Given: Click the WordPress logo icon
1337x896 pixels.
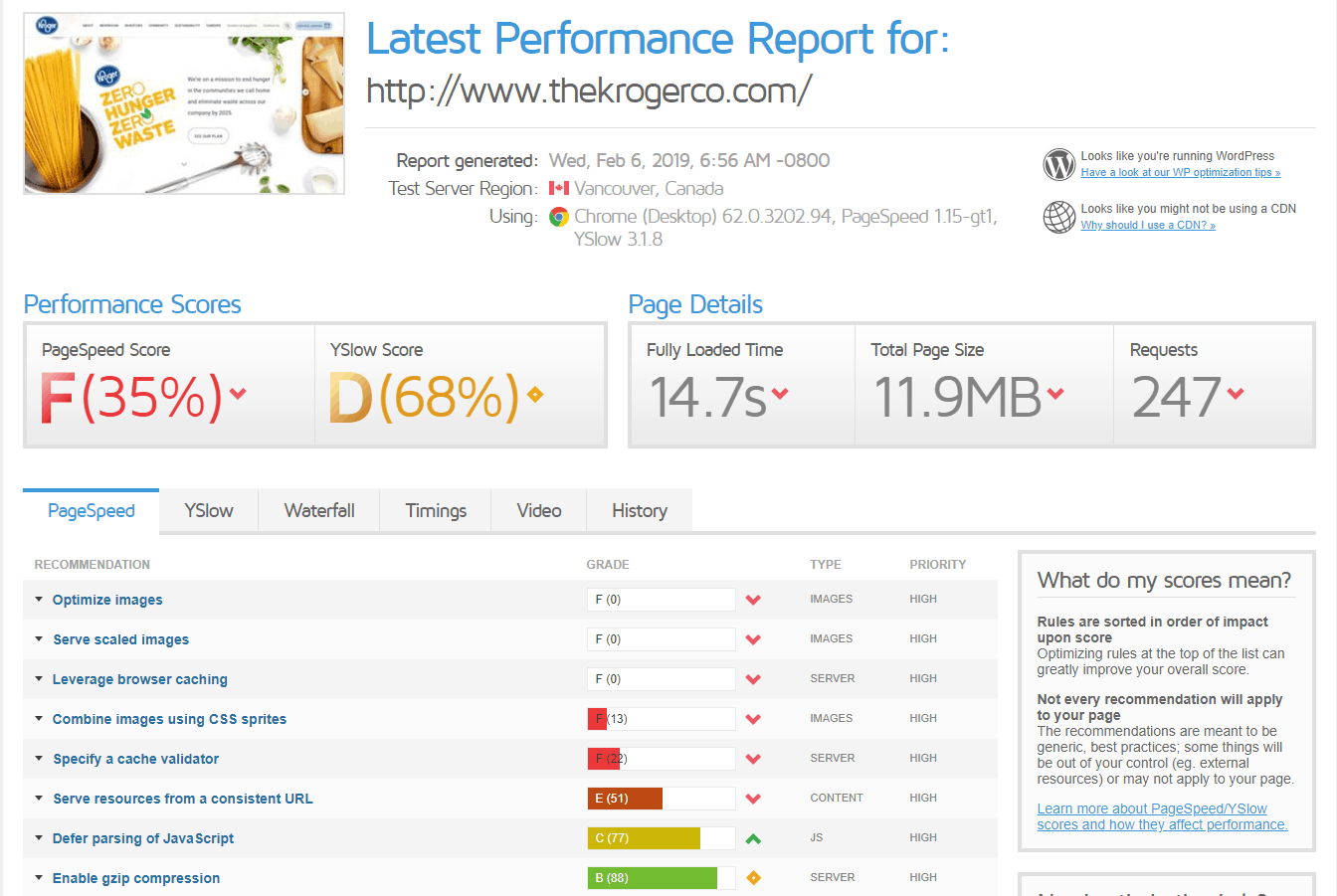Looking at the screenshot, I should 1059,164.
